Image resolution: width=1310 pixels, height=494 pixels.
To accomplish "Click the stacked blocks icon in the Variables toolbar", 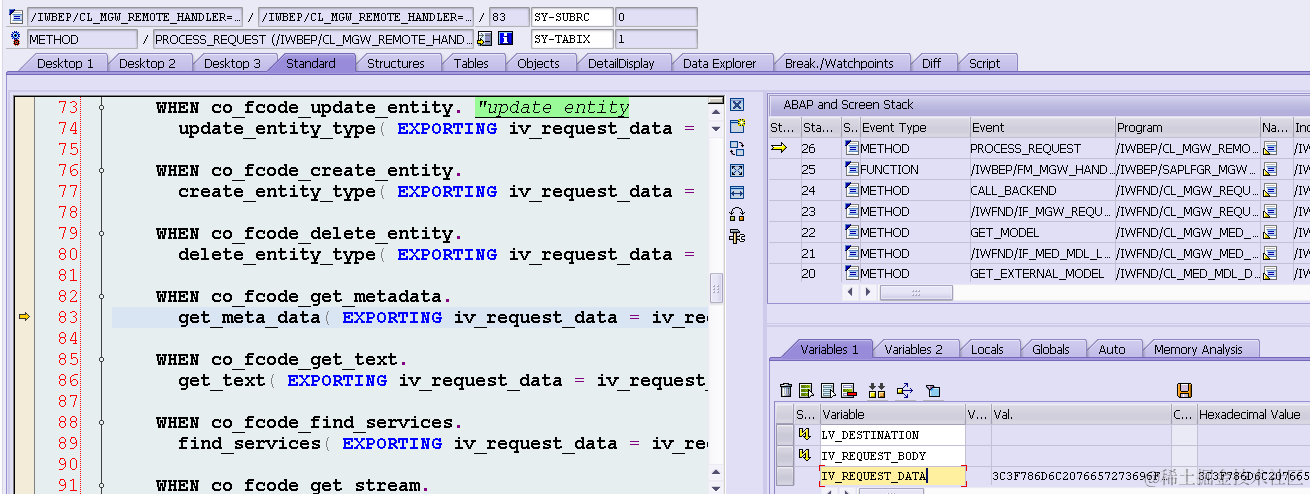I will (x=877, y=390).
